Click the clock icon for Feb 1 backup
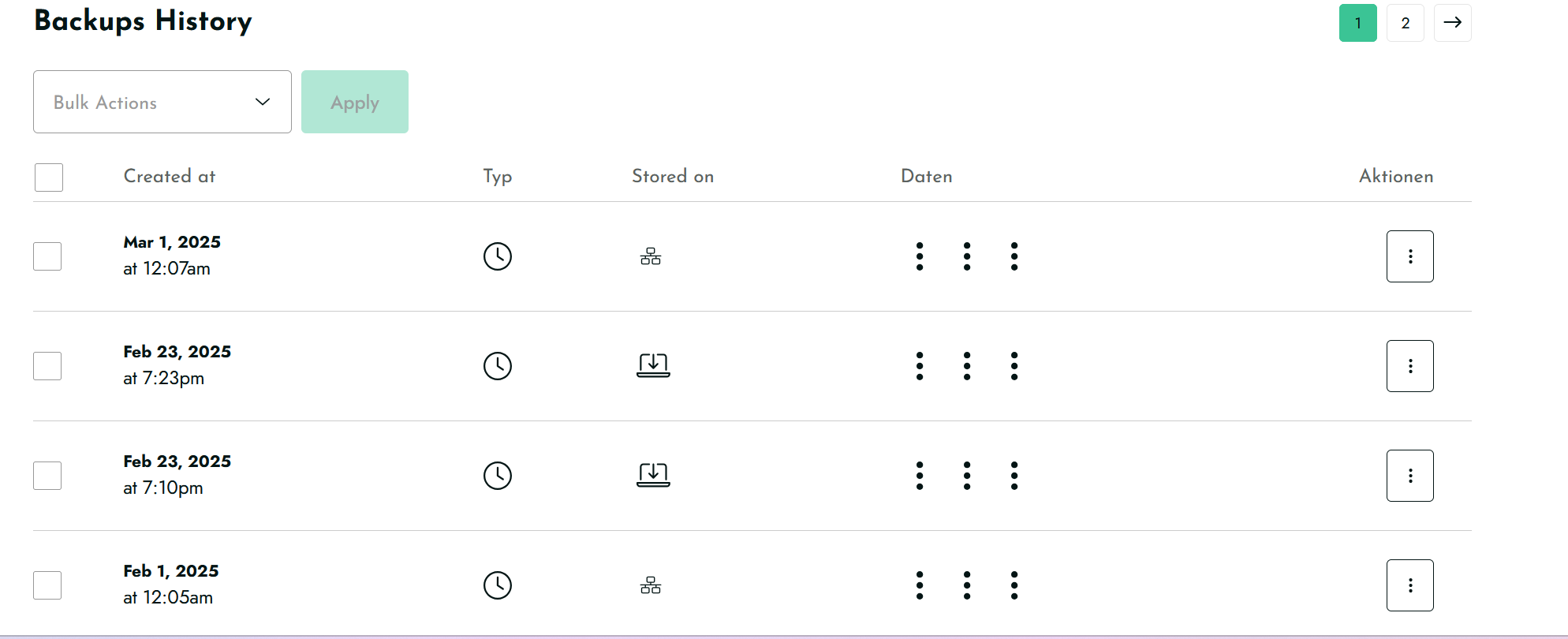Image resolution: width=1568 pixels, height=639 pixels. point(498,585)
